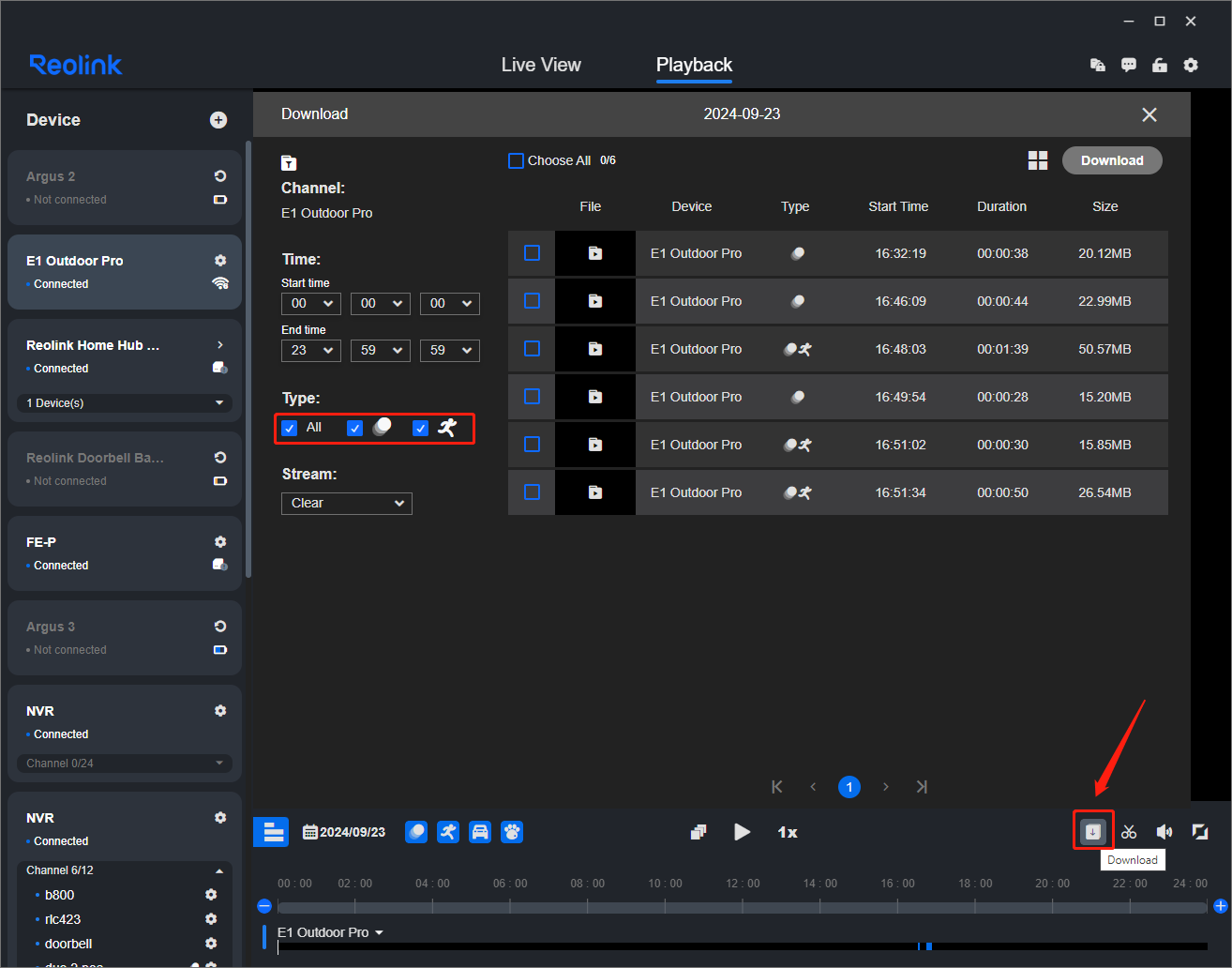Screen dimensions: 1232x968
Task: Uncheck the All type checkbox
Action: [290, 428]
